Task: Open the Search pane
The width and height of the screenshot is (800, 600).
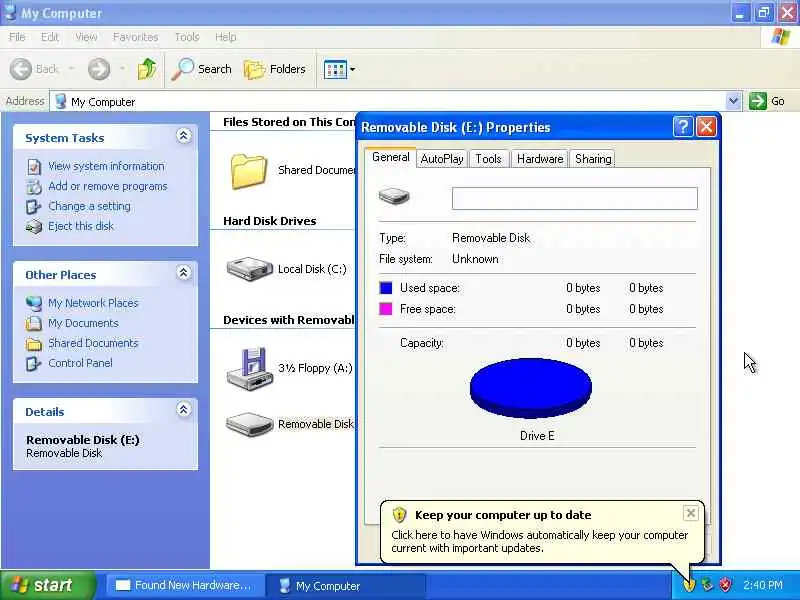Action: tap(202, 69)
